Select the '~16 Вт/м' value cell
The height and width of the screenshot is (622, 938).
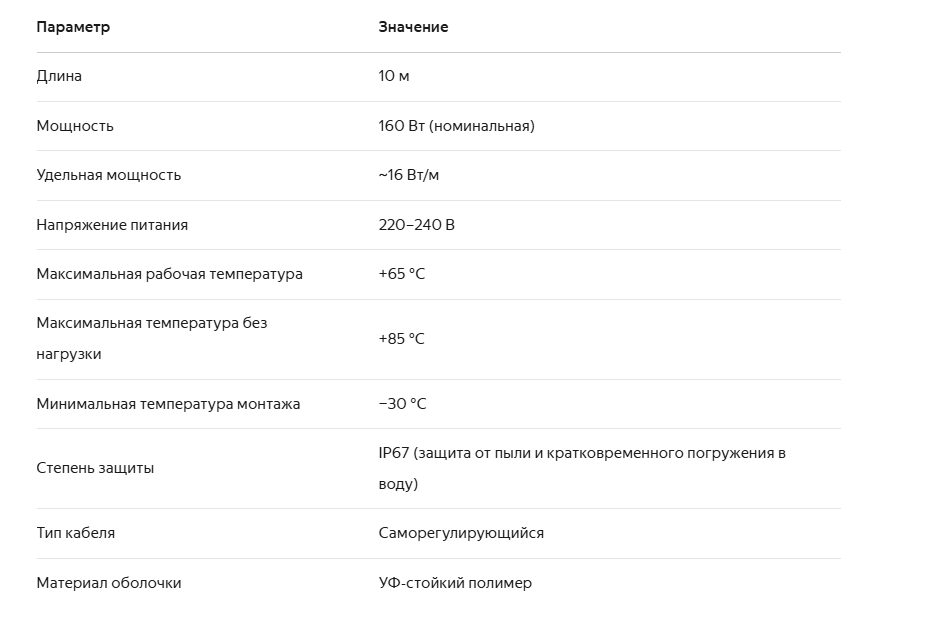click(x=409, y=175)
